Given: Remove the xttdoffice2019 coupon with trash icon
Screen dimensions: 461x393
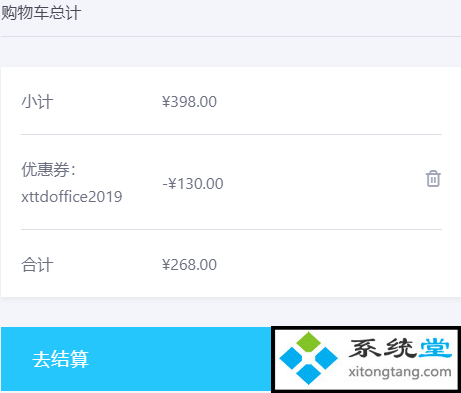Looking at the screenshot, I should click(x=433, y=179).
